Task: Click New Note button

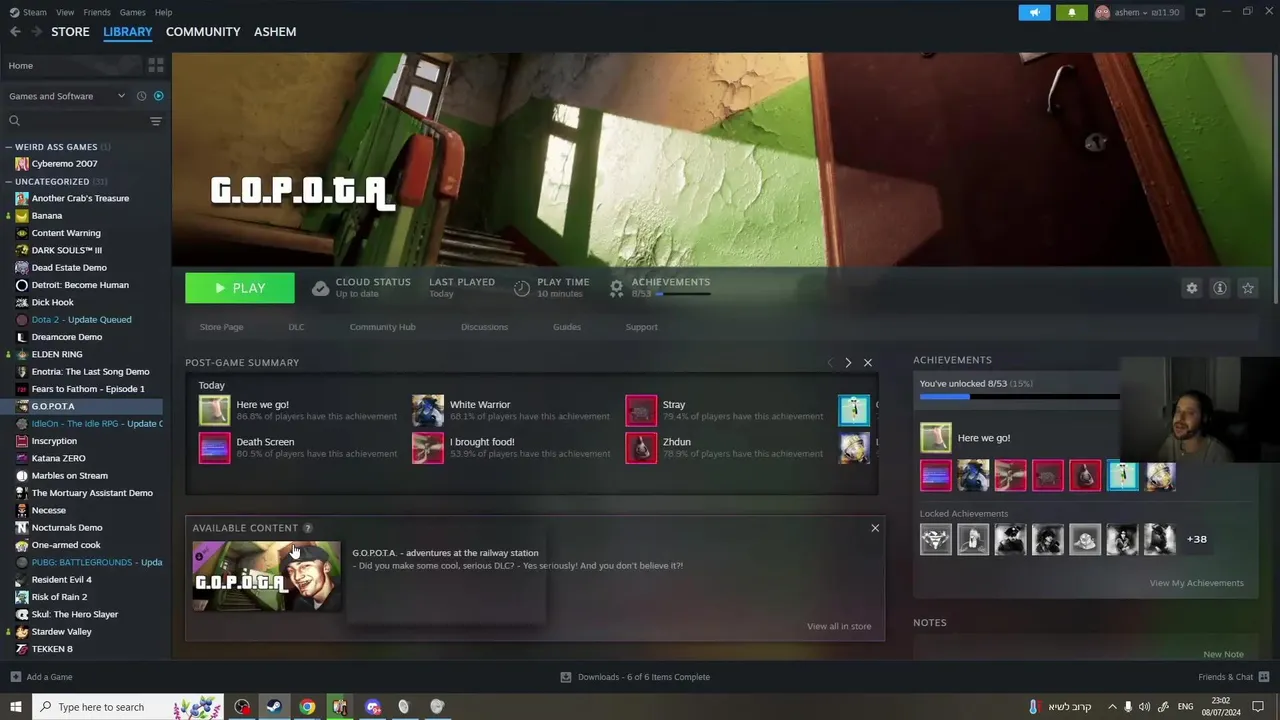Action: [1223, 654]
